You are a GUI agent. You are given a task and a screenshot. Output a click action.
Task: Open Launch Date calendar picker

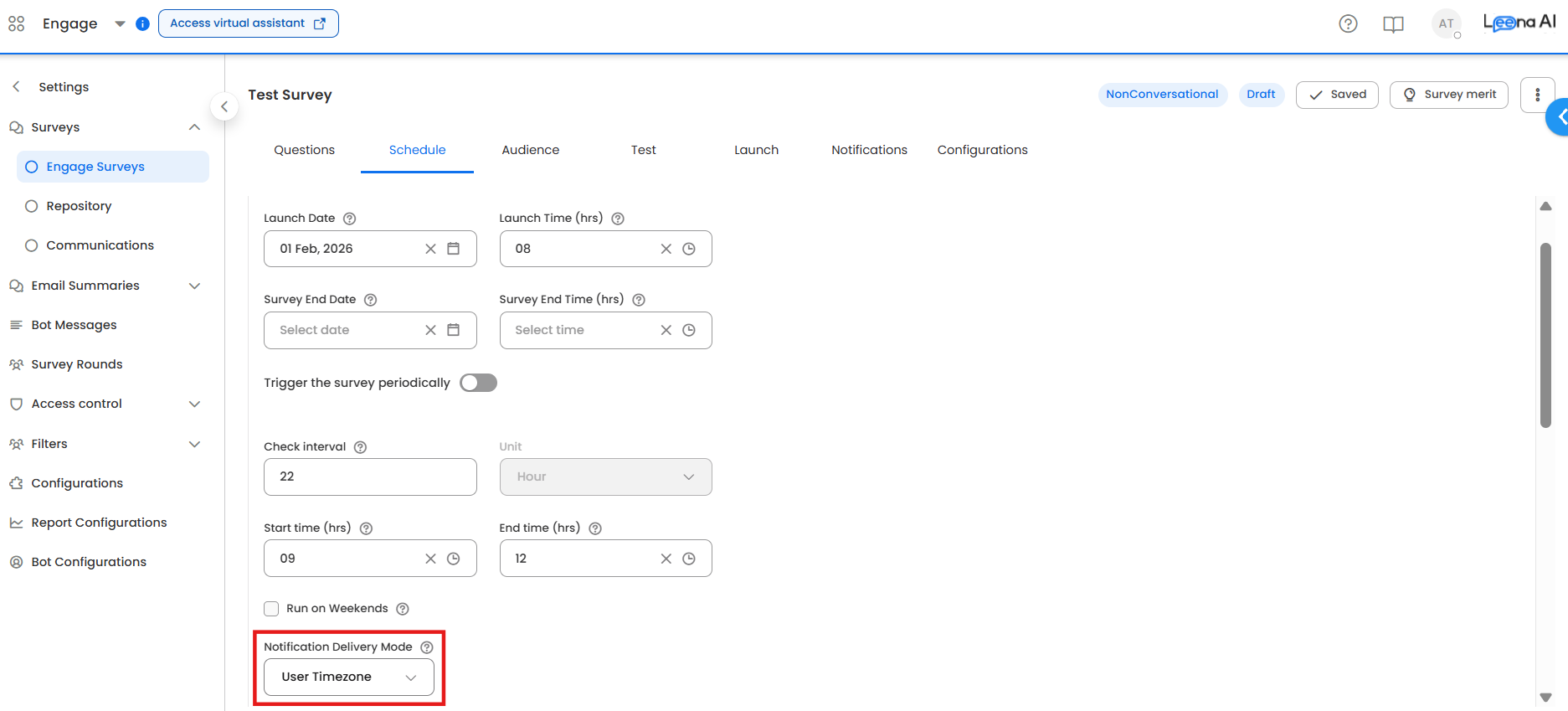tap(453, 249)
